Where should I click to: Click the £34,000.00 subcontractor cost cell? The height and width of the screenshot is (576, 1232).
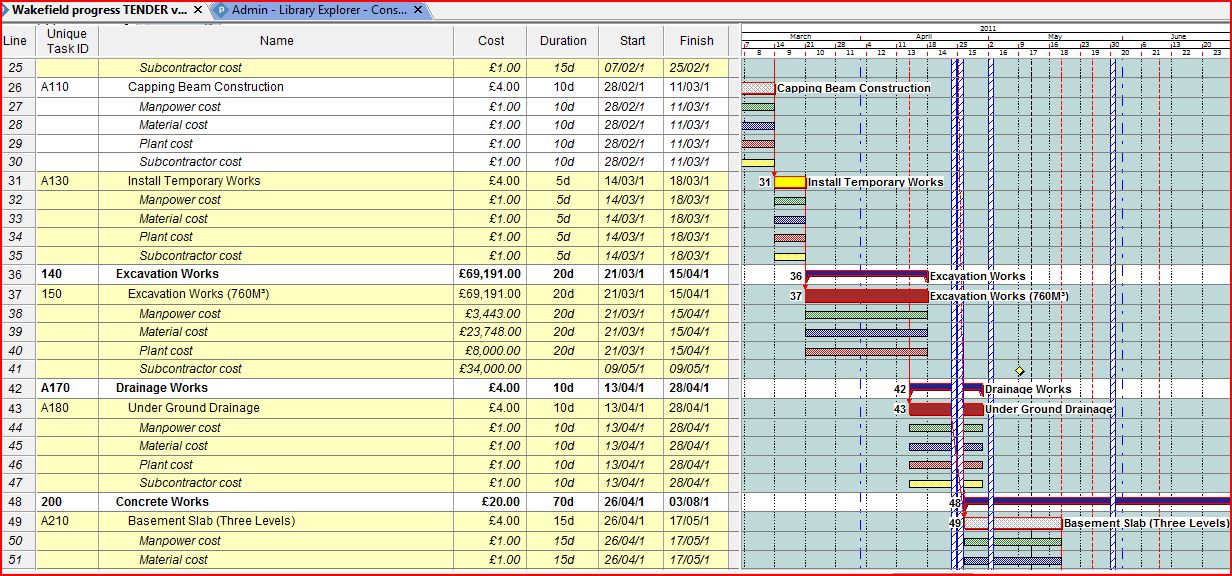[x=486, y=369]
